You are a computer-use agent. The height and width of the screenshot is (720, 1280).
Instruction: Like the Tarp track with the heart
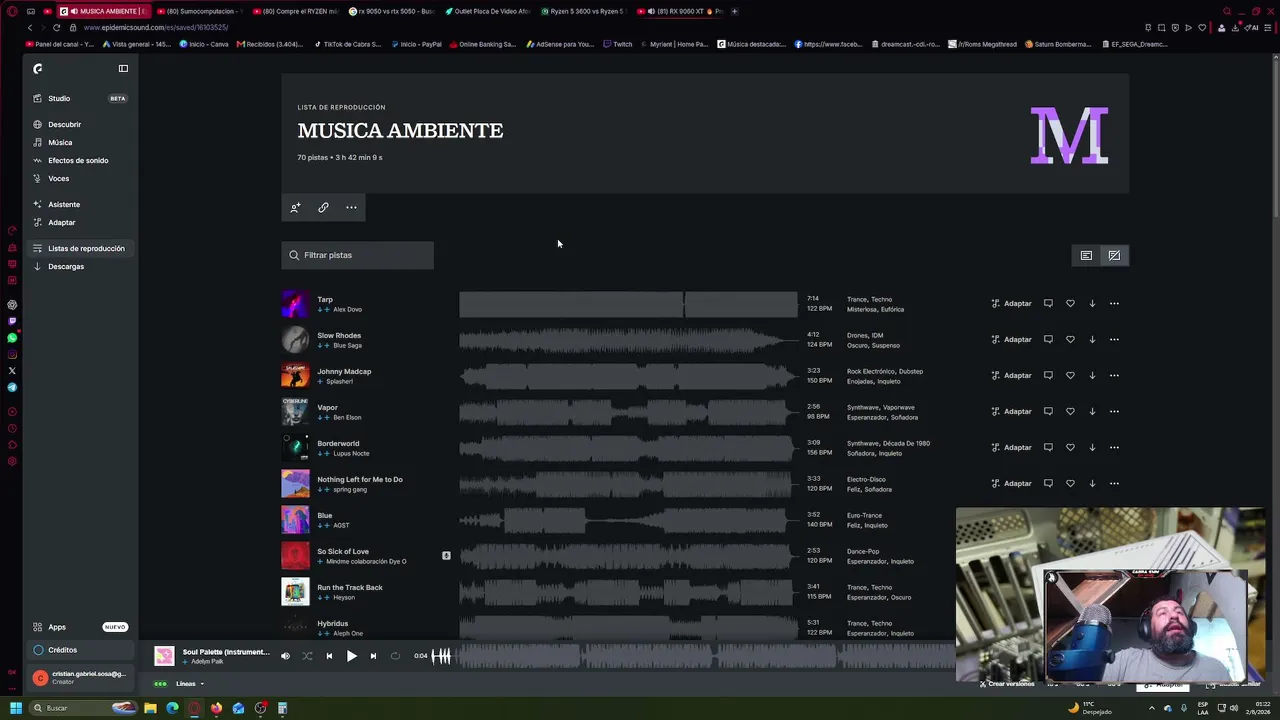click(x=1070, y=303)
